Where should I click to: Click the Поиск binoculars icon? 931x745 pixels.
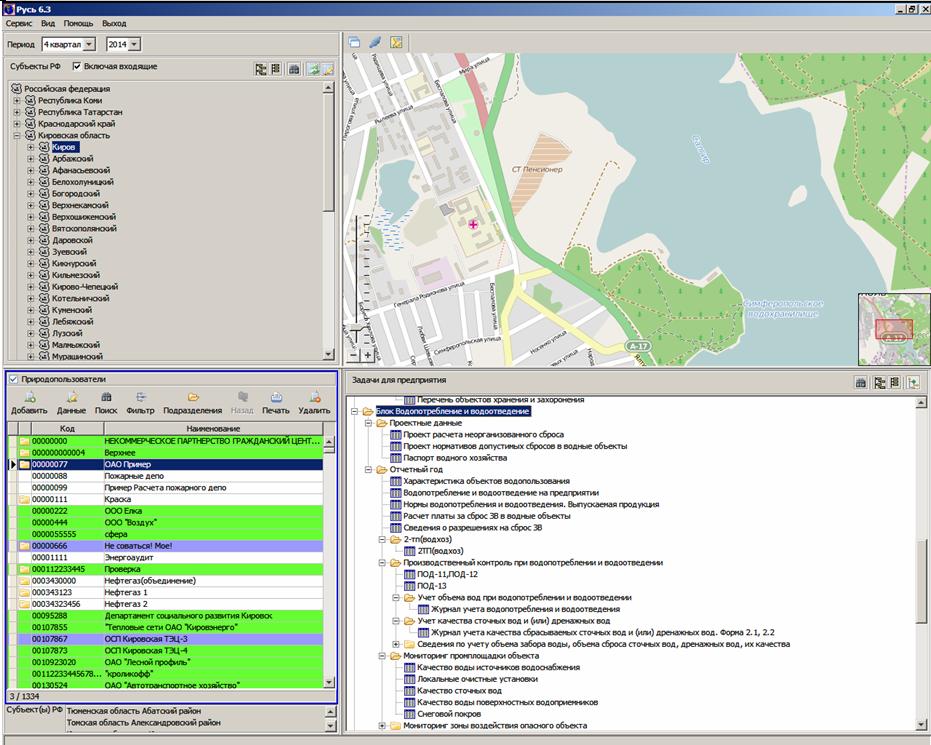tap(106, 397)
